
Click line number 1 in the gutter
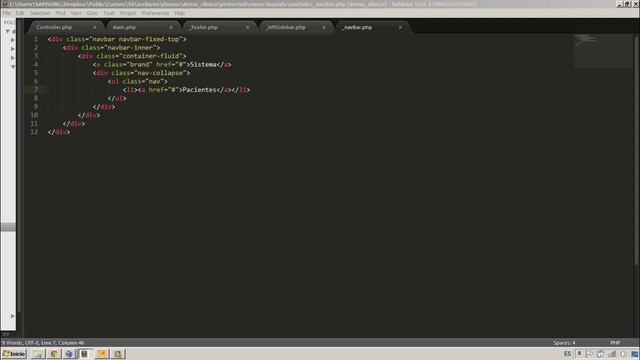pyautogui.click(x=36, y=39)
